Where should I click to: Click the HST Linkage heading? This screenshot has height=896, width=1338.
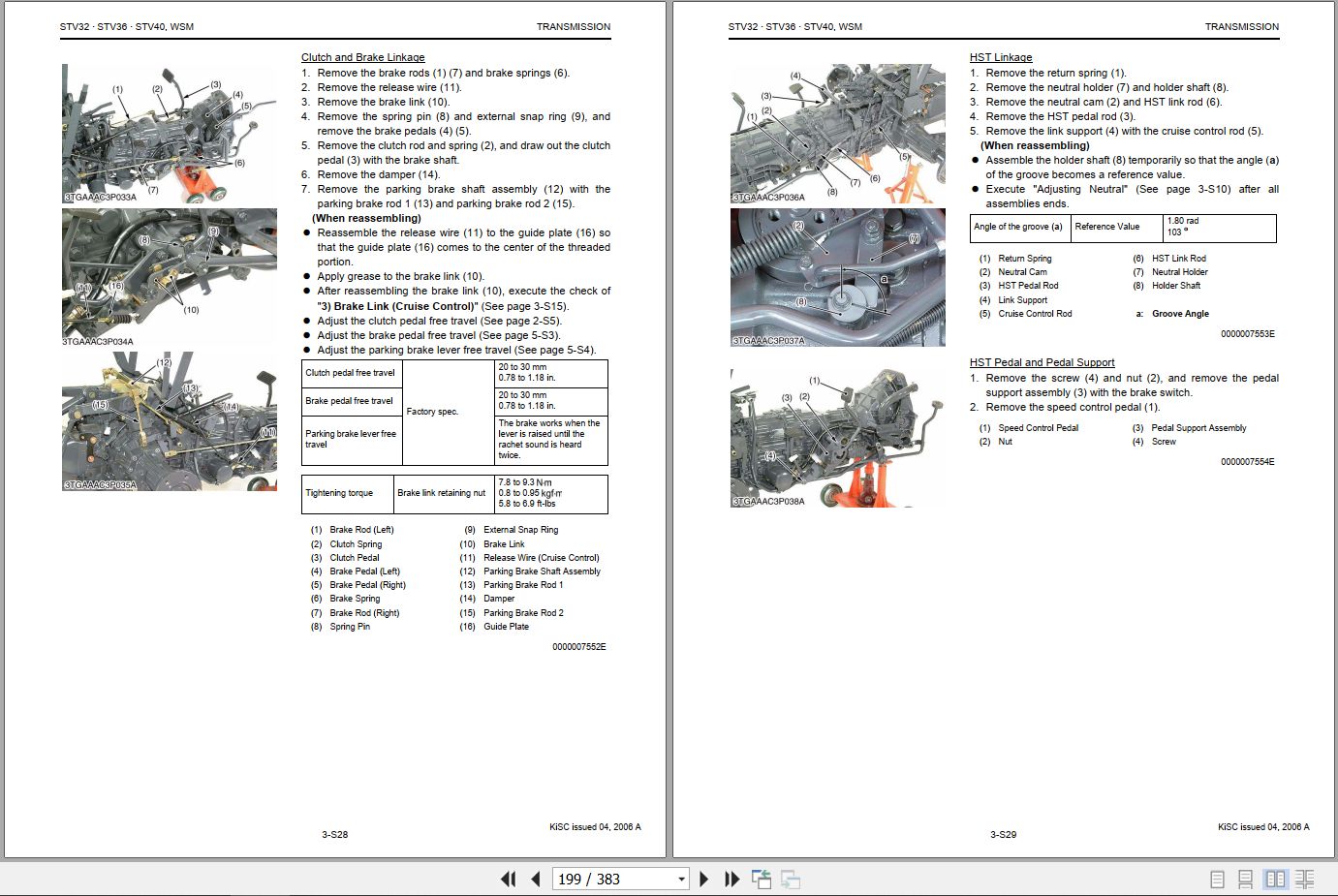(1000, 57)
